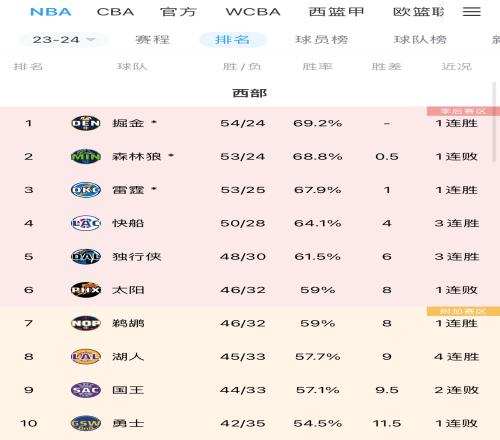Image resolution: width=500 pixels, height=440 pixels.
Task: Click the Suns PHX logo
Action: pyautogui.click(x=86, y=290)
